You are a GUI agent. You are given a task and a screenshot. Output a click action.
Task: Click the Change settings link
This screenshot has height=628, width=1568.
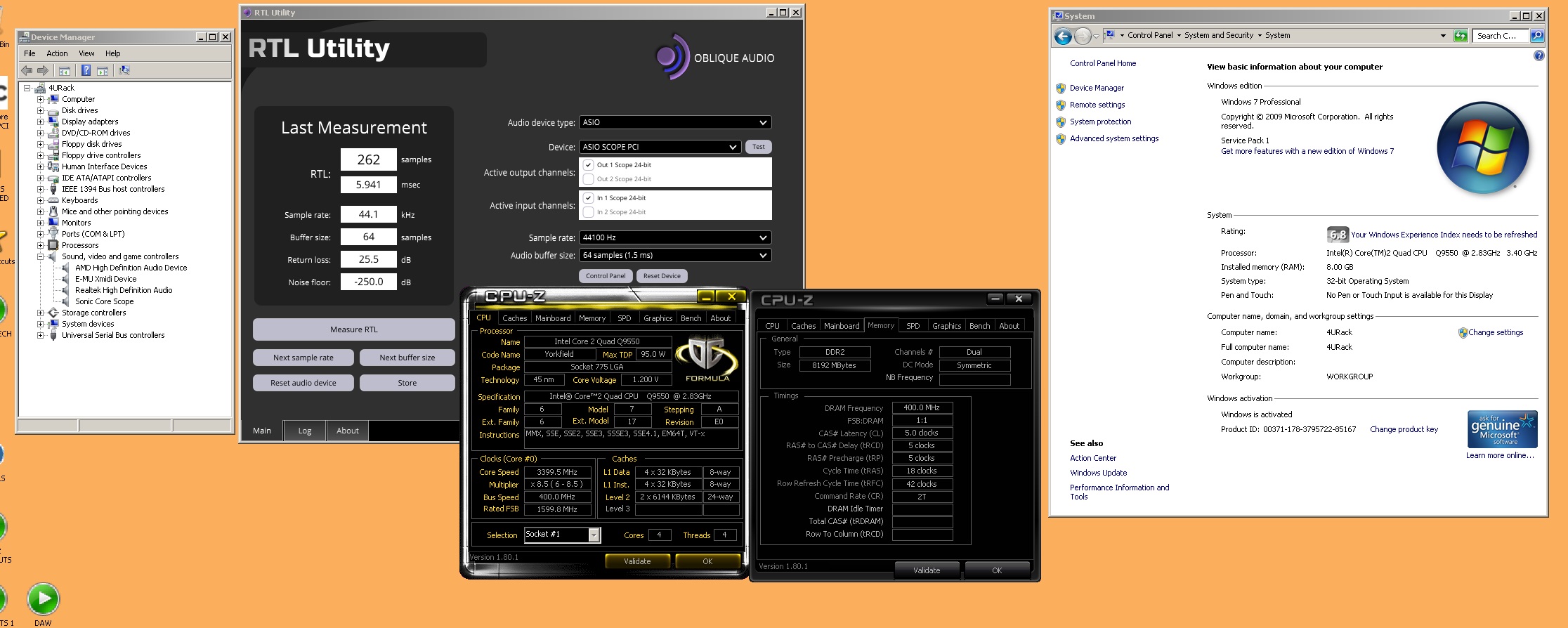click(x=1496, y=332)
